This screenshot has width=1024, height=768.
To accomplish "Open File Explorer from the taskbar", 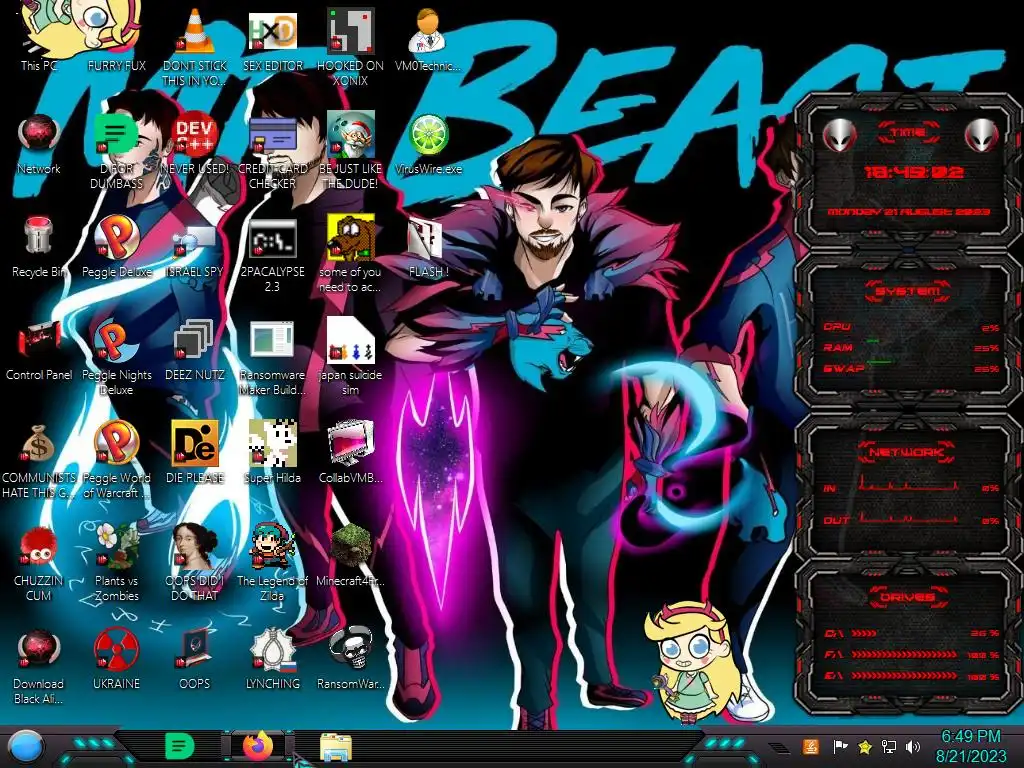I will [336, 747].
